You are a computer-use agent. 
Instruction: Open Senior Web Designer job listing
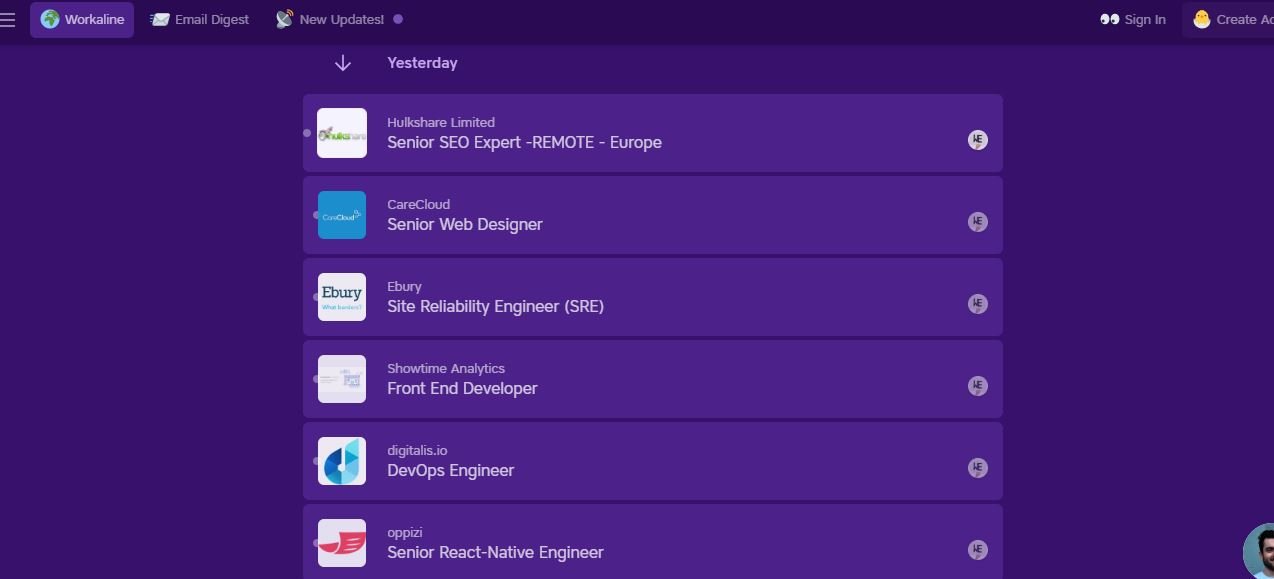(x=465, y=225)
